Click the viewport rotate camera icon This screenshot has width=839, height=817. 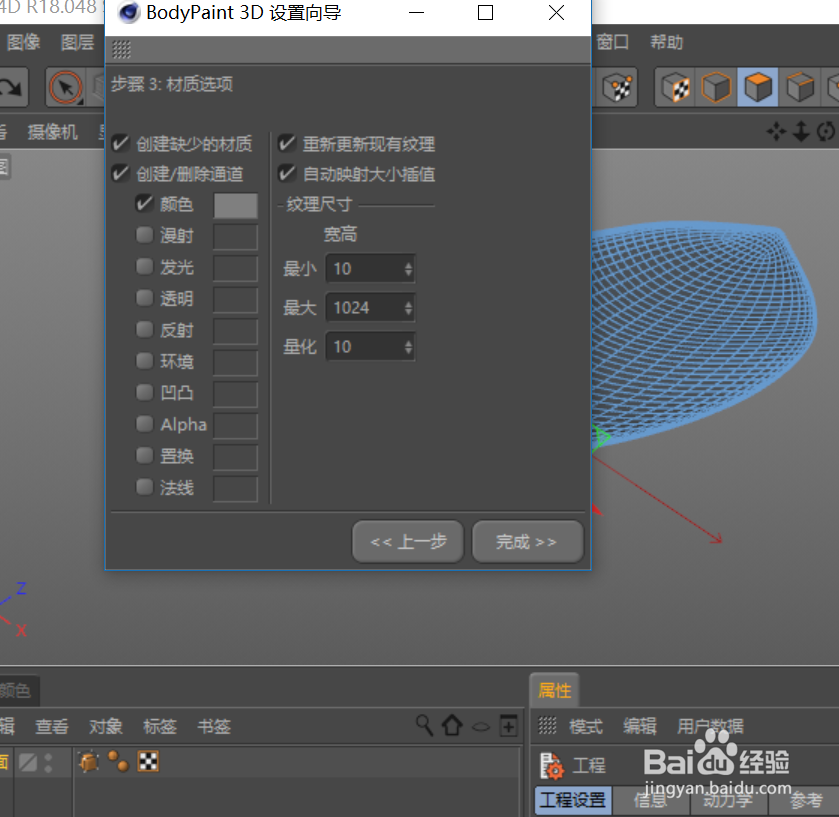pos(826,131)
